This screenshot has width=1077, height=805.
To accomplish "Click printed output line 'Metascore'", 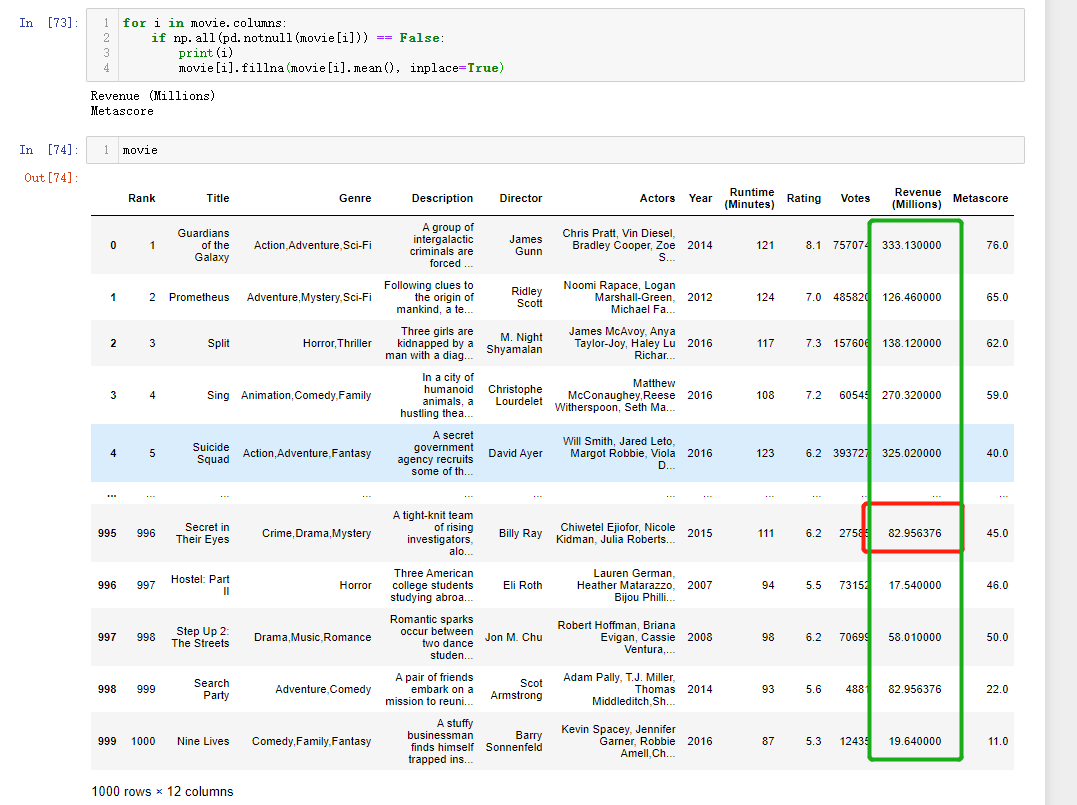I will [x=122, y=111].
